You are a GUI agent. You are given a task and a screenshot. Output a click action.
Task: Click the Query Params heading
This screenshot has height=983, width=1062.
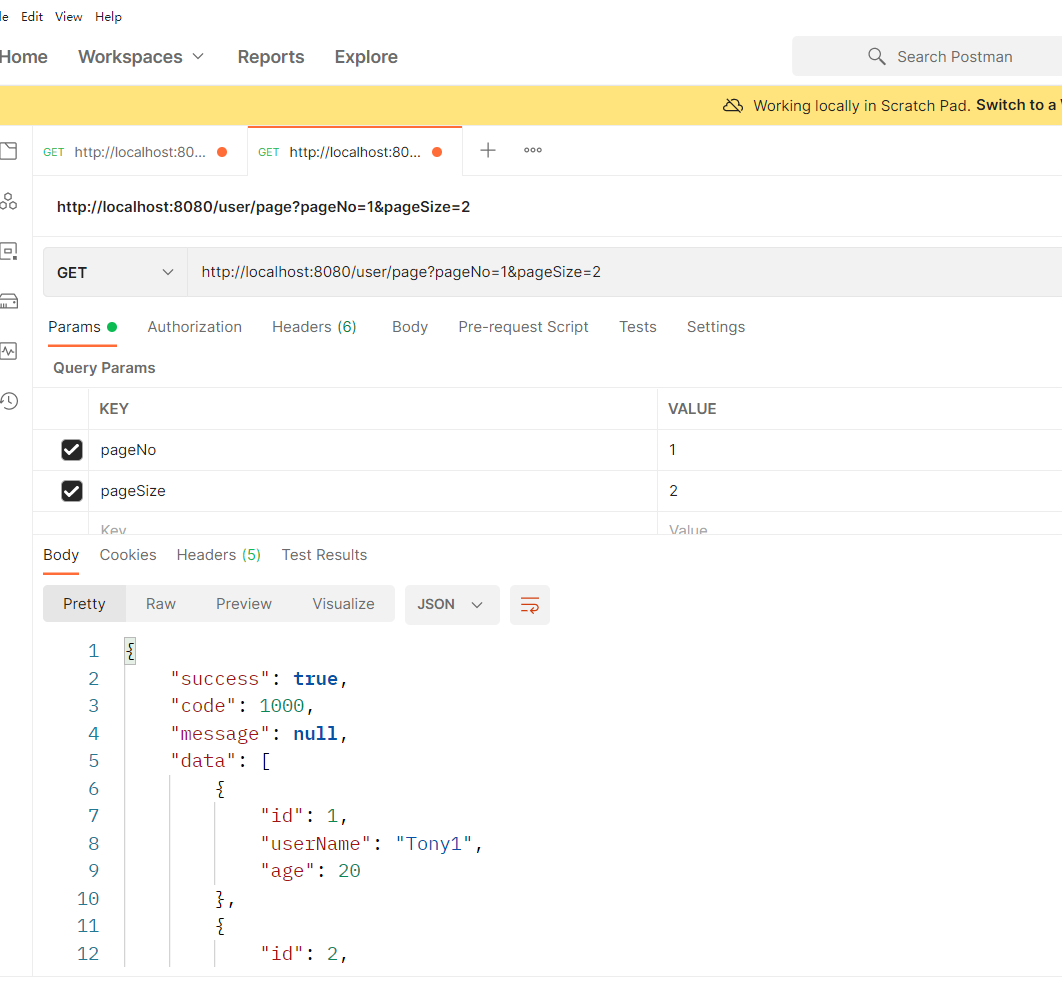tap(104, 368)
